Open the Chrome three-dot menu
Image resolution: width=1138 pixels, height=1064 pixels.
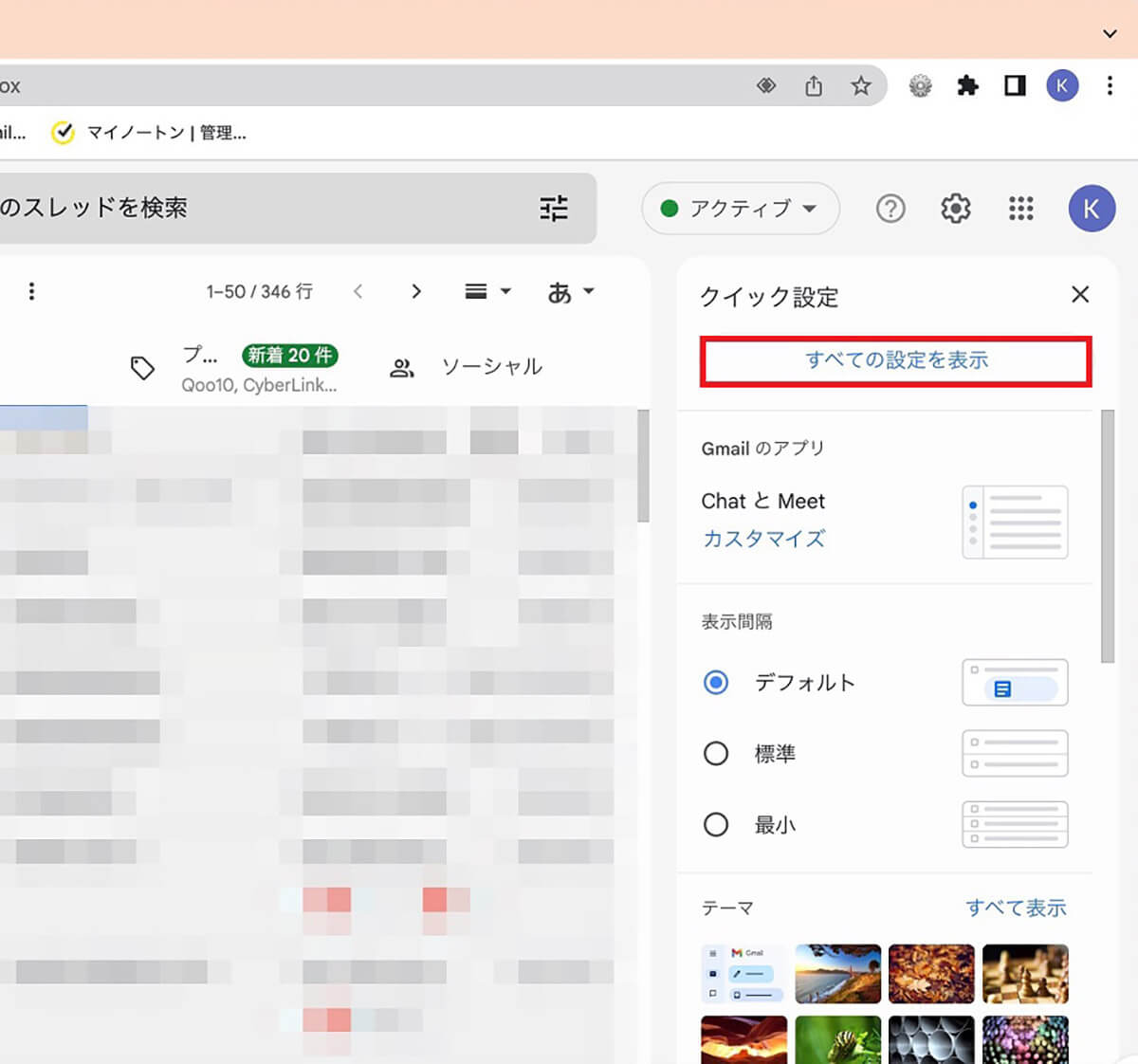point(1110,86)
